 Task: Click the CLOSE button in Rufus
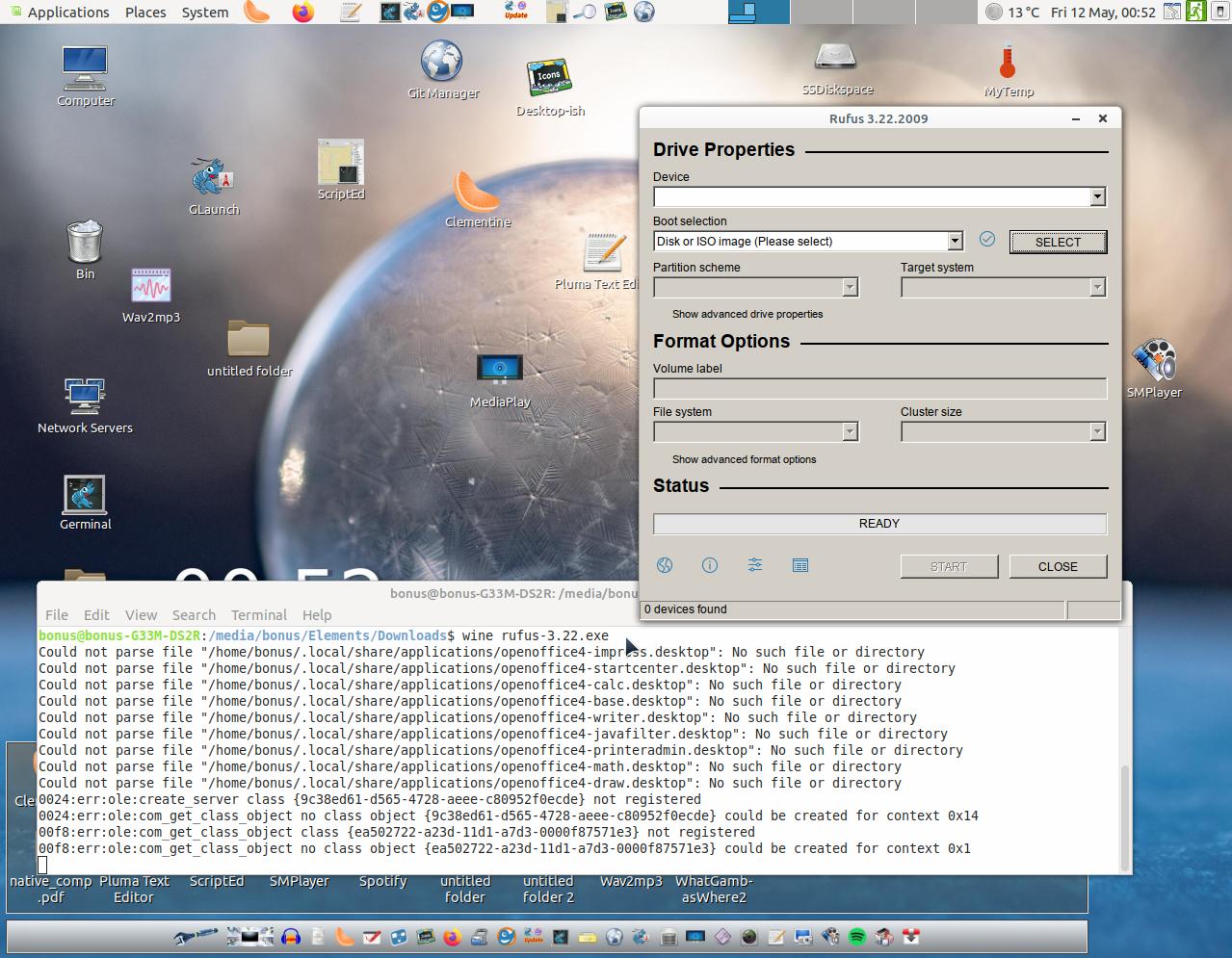tap(1058, 567)
